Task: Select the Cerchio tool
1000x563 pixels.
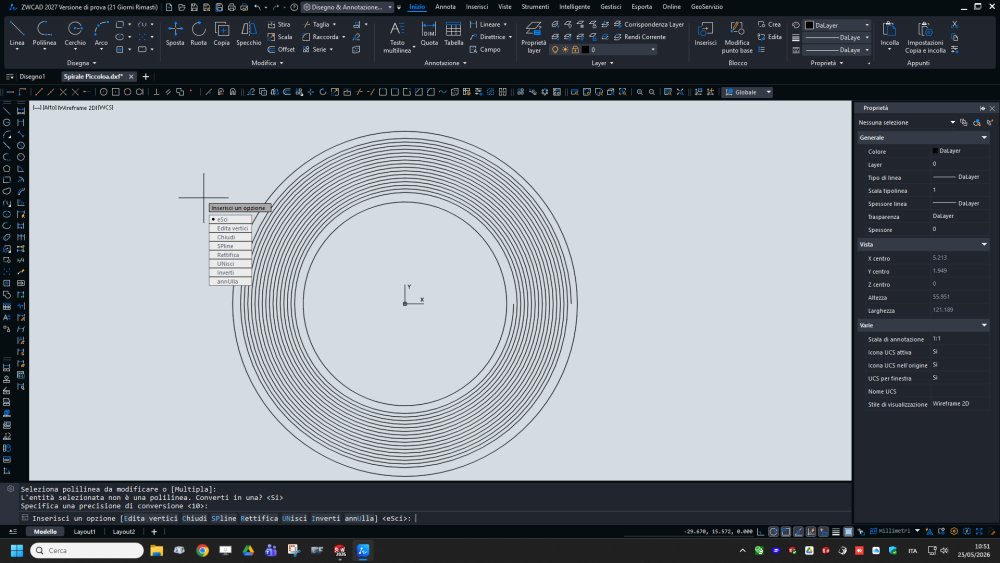Action: [x=75, y=33]
